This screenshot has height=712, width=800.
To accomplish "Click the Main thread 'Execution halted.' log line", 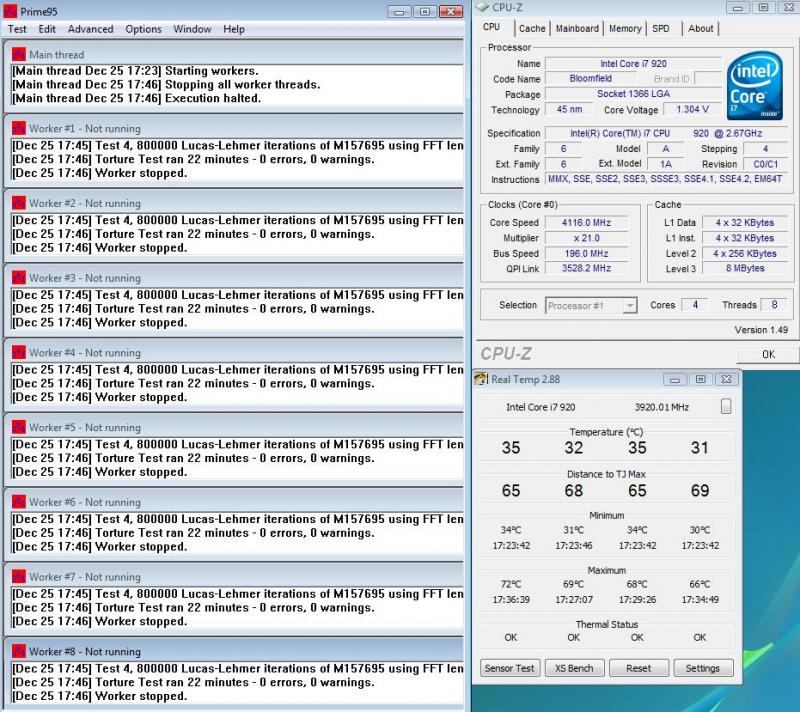I will coord(137,98).
